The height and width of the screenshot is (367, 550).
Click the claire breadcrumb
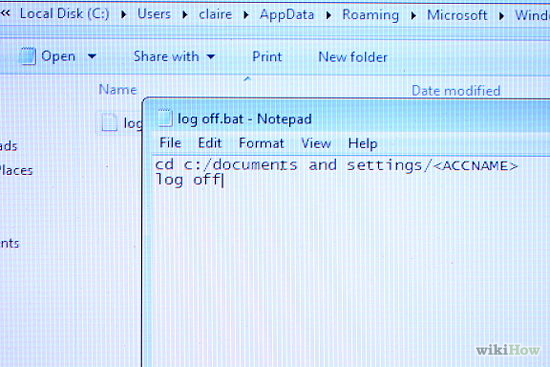[215, 14]
